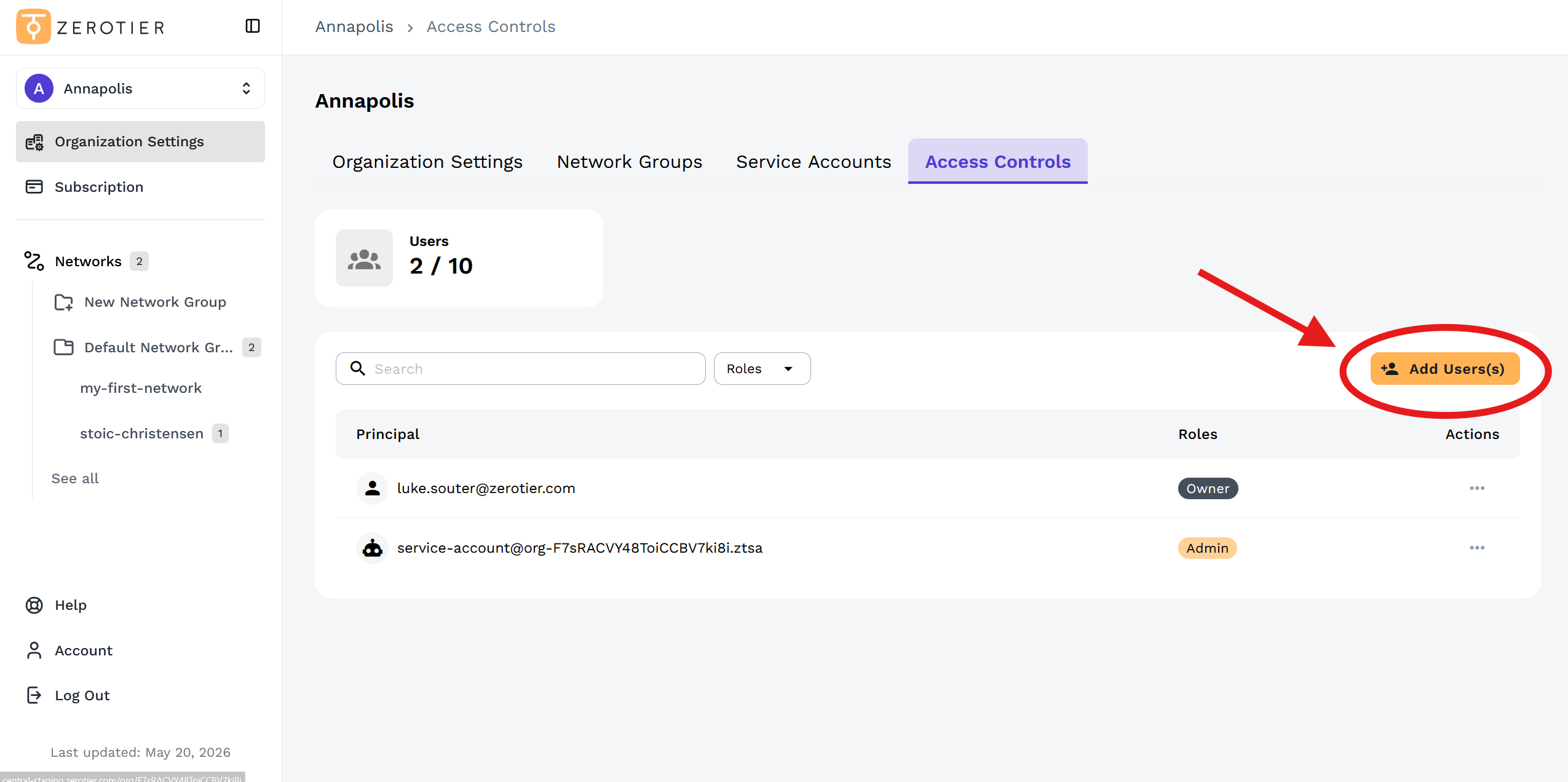The image size is (1568, 782).
Task: Open Help from the sidebar
Action: (x=71, y=605)
